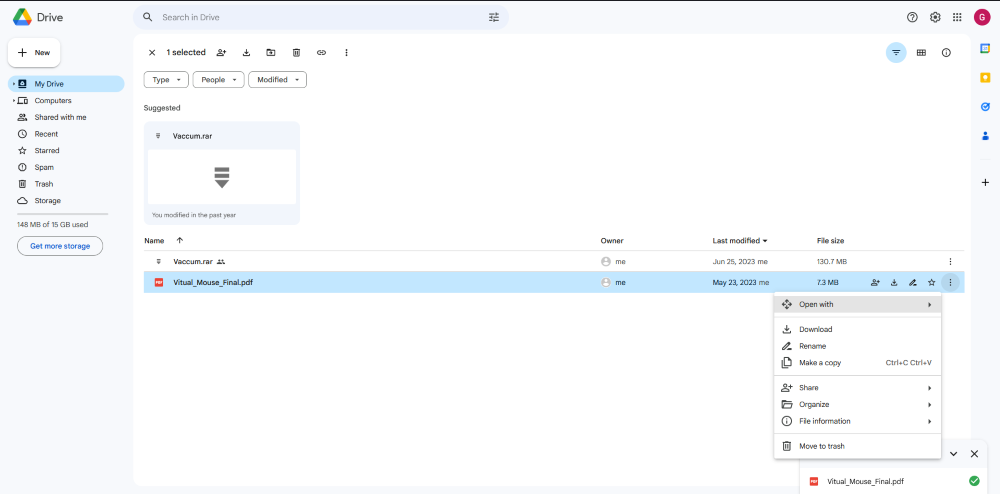
Task: Open the People filter dropdown
Action: coord(219,80)
